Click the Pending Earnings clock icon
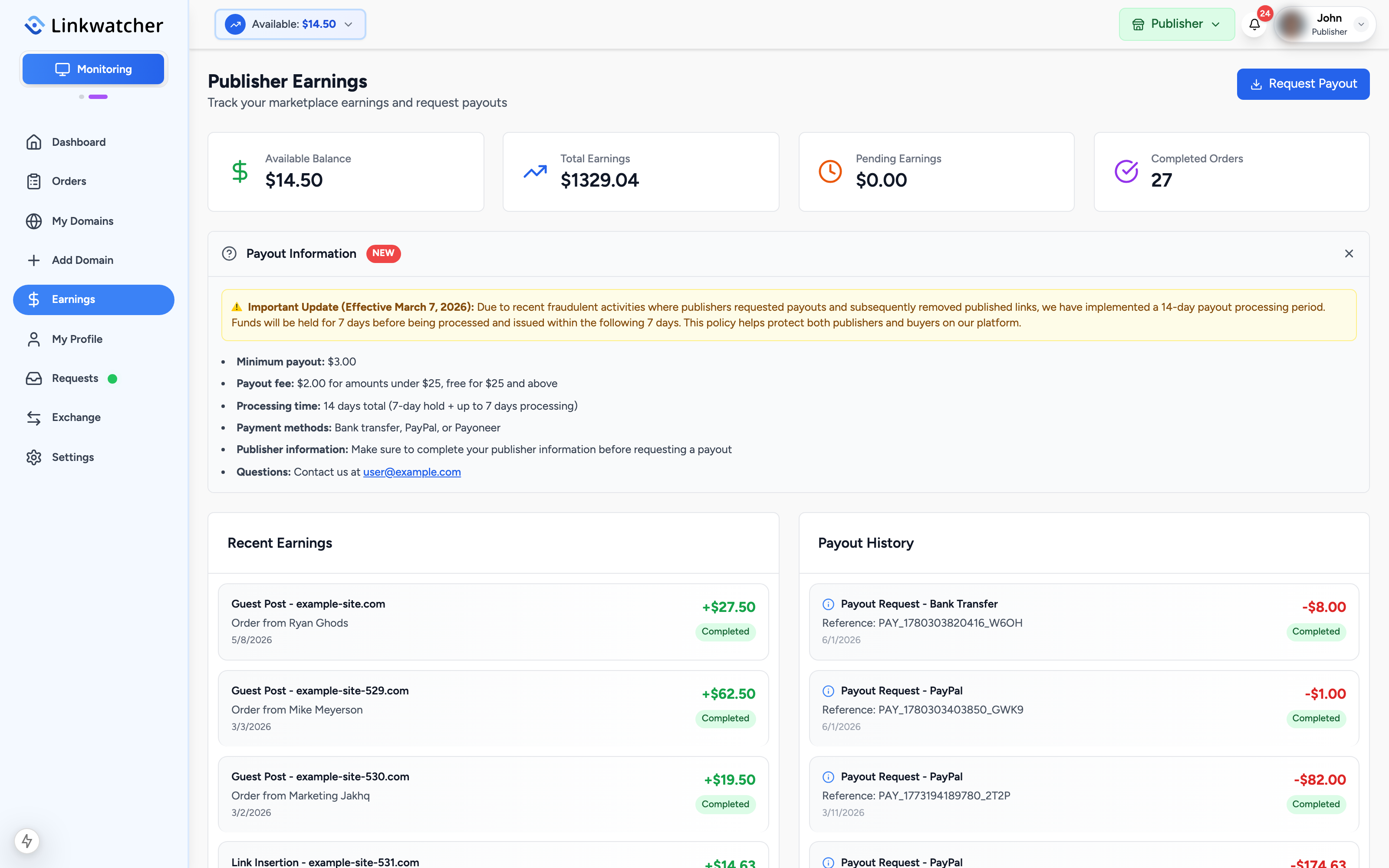 [x=830, y=171]
